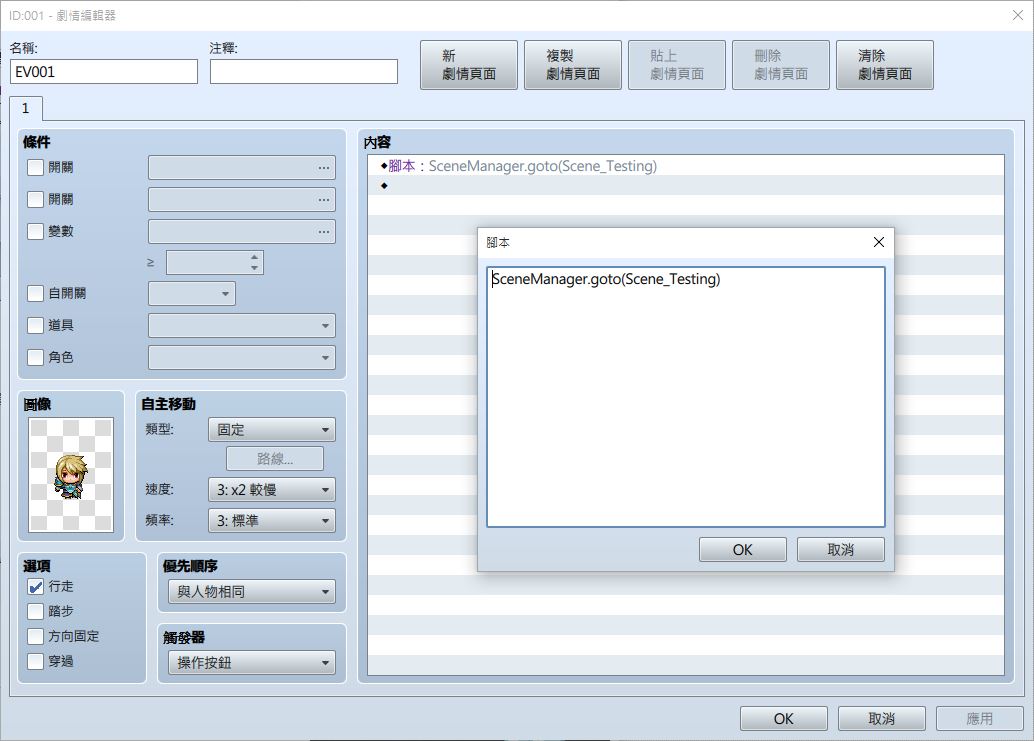Open the 角色 actor dropdown
Viewport: 1034px width, 741px height.
242,357
